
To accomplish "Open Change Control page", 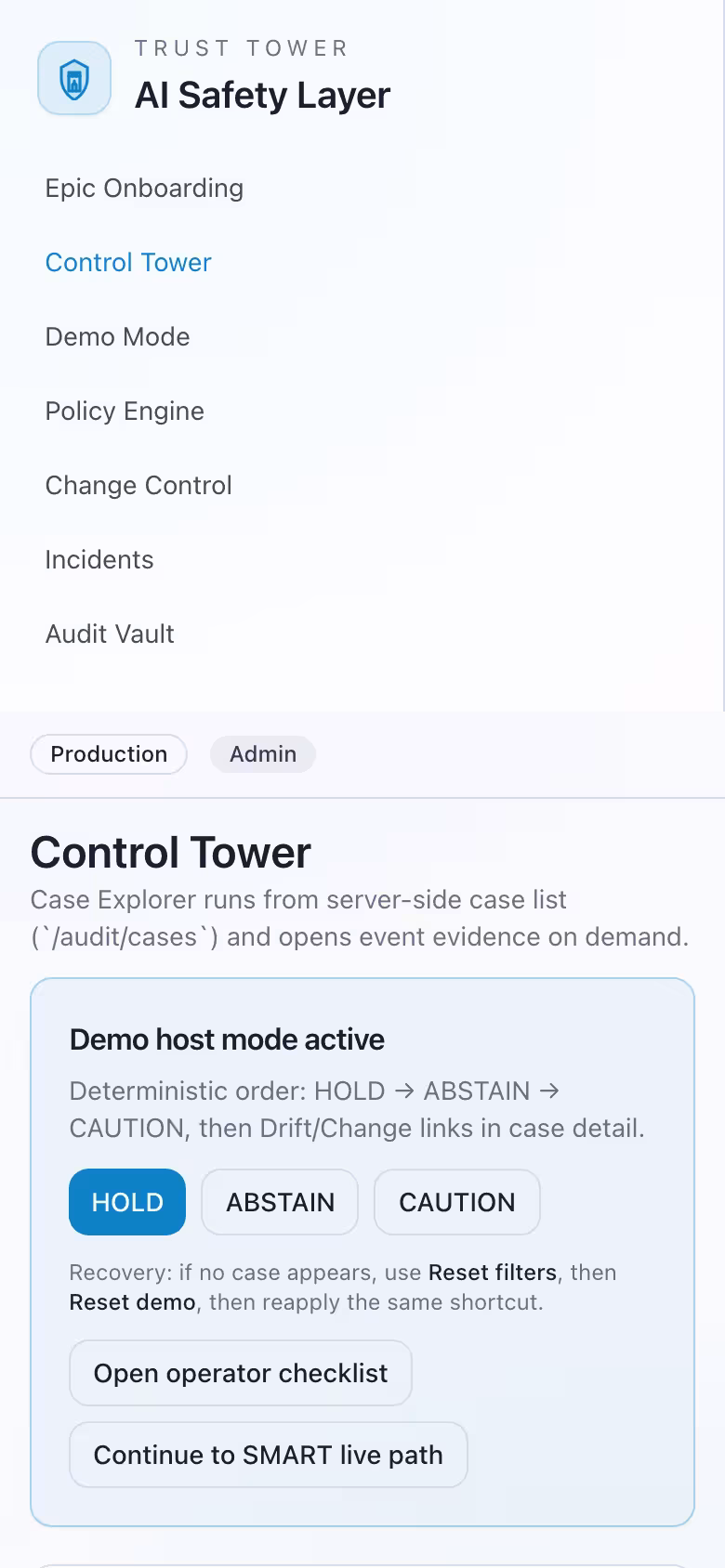I will click(x=138, y=485).
